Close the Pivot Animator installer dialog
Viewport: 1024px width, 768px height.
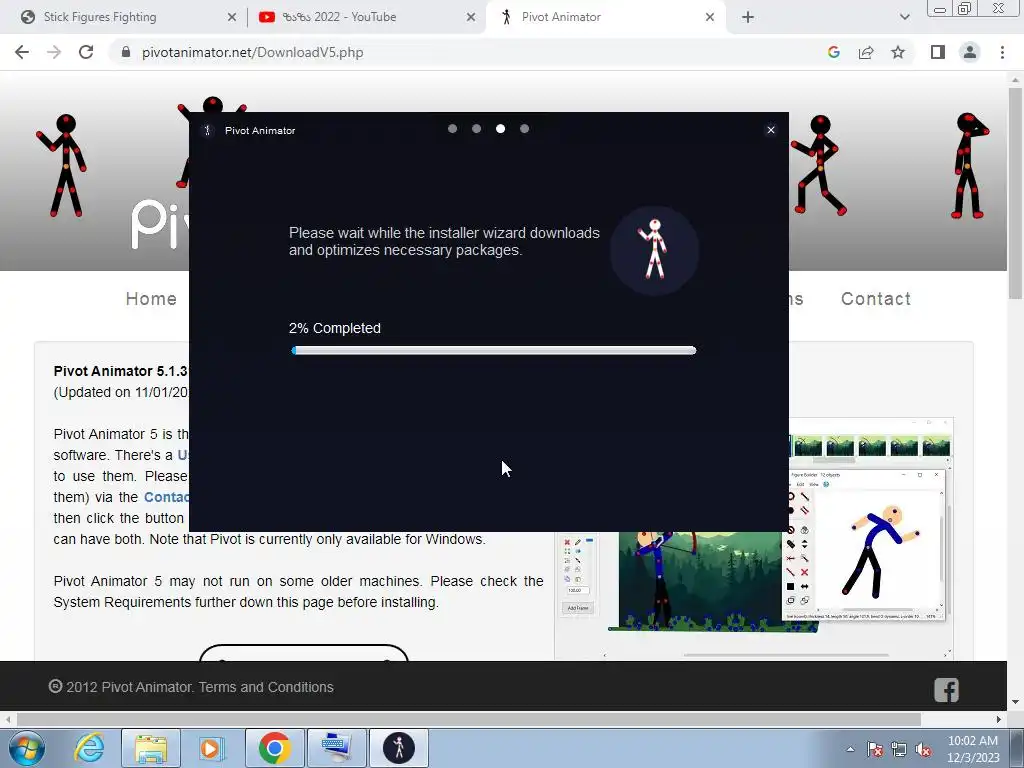771,130
